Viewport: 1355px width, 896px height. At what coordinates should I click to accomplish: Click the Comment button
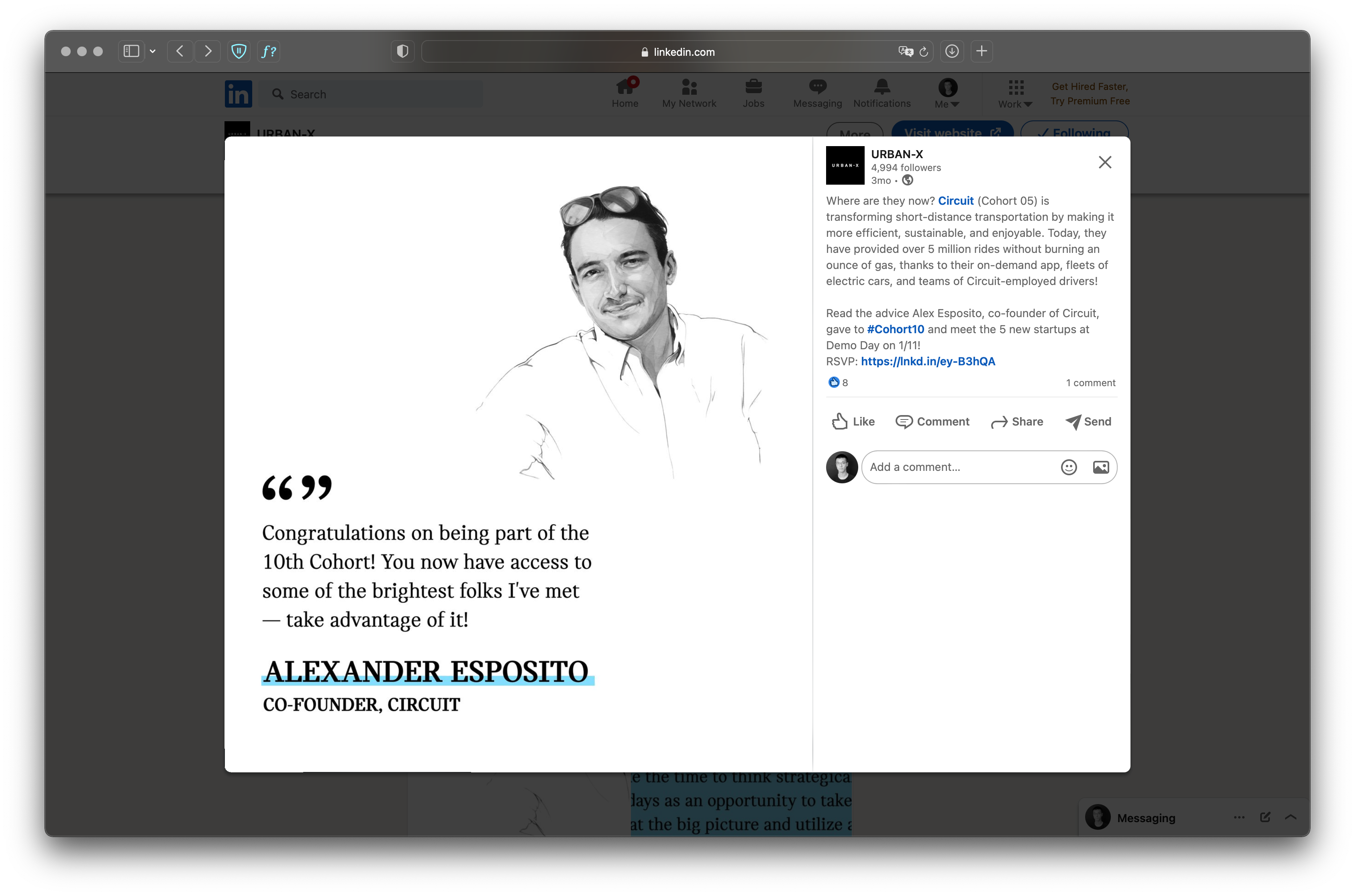pos(932,422)
